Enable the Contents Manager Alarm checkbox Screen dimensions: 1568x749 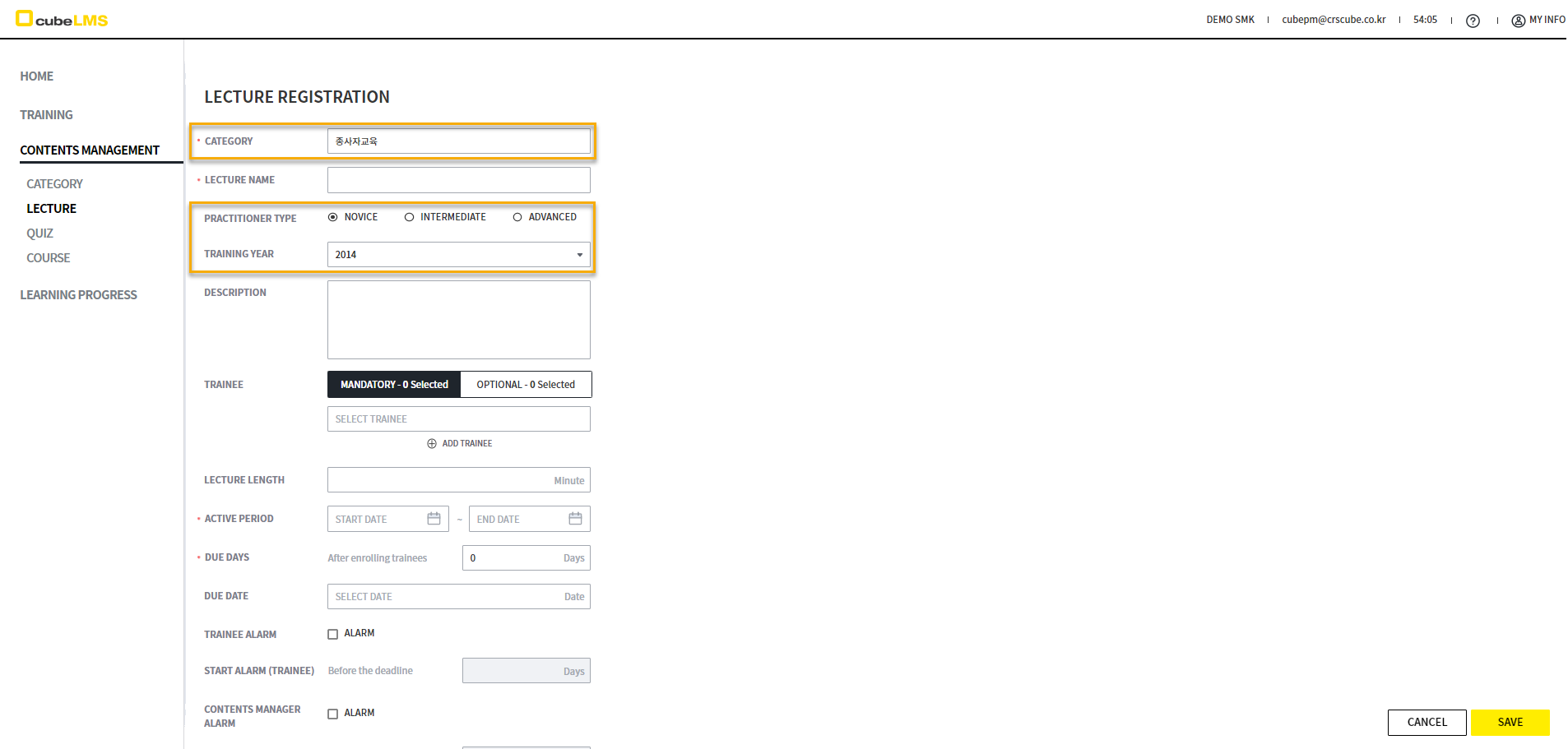[333, 714]
